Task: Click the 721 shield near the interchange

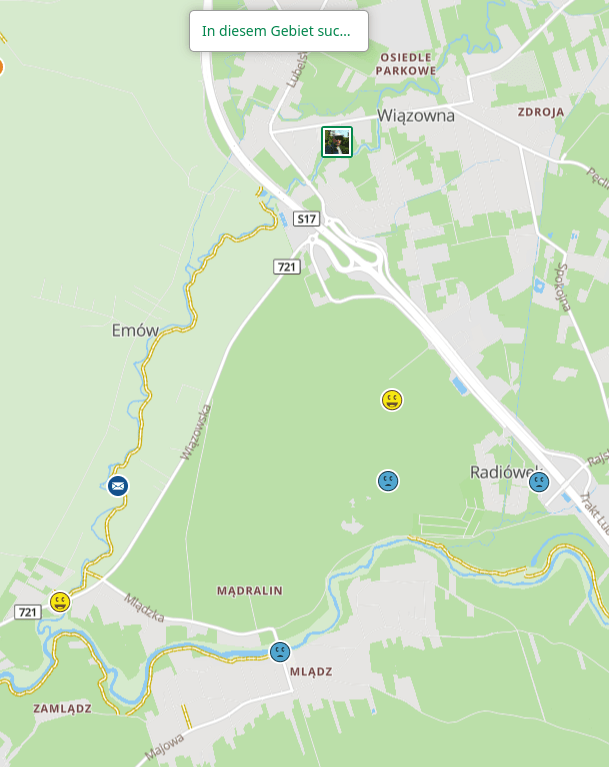Action: [287, 267]
